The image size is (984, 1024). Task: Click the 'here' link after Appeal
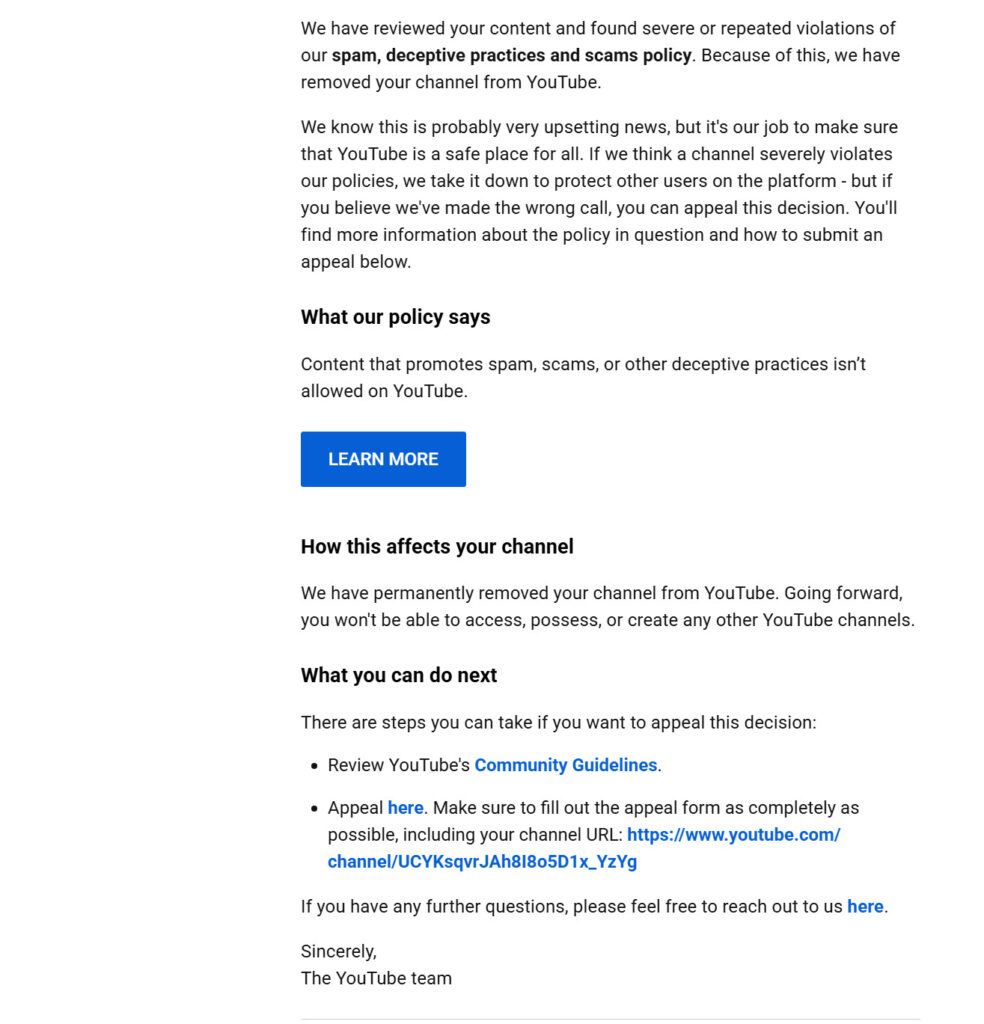click(405, 807)
